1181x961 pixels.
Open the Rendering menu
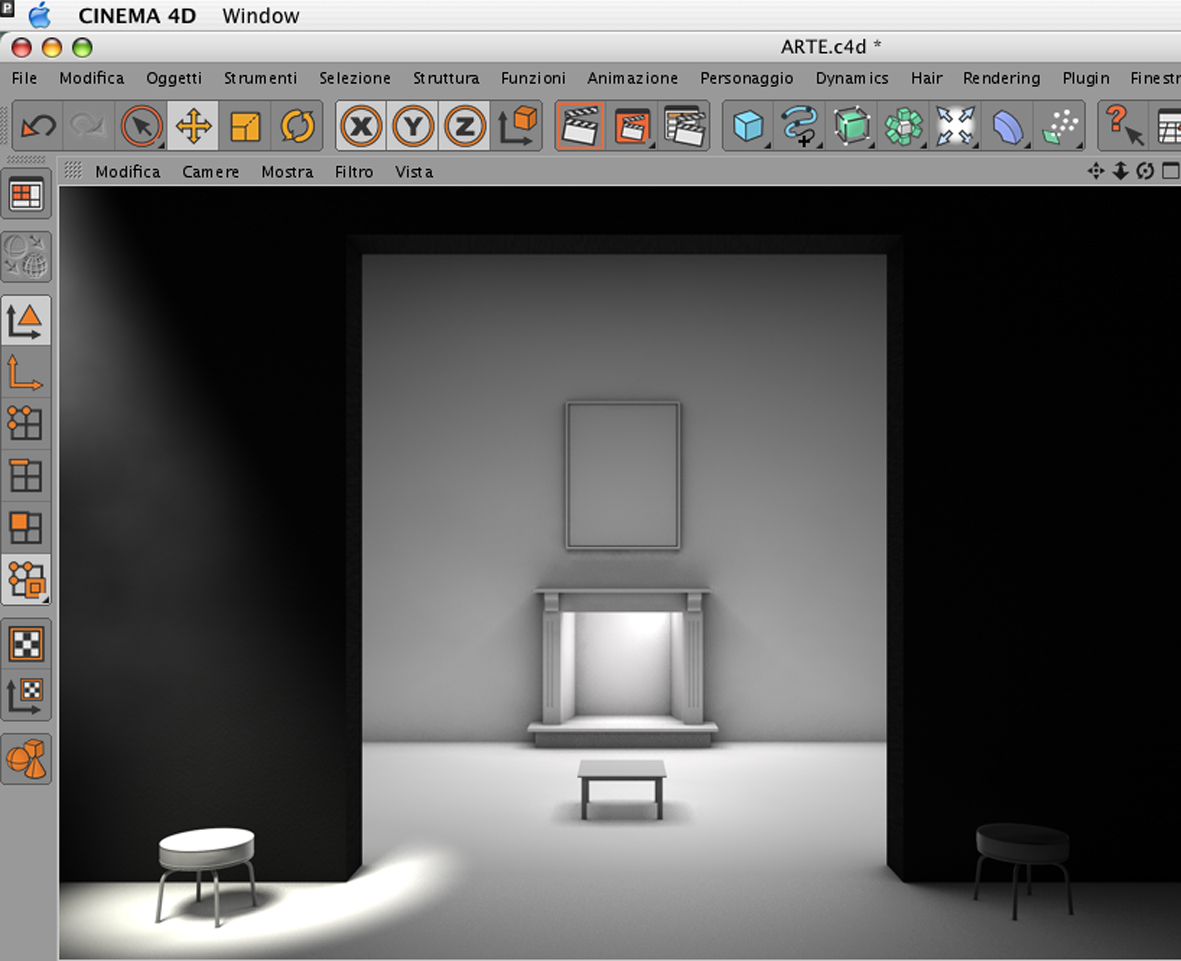click(1001, 78)
